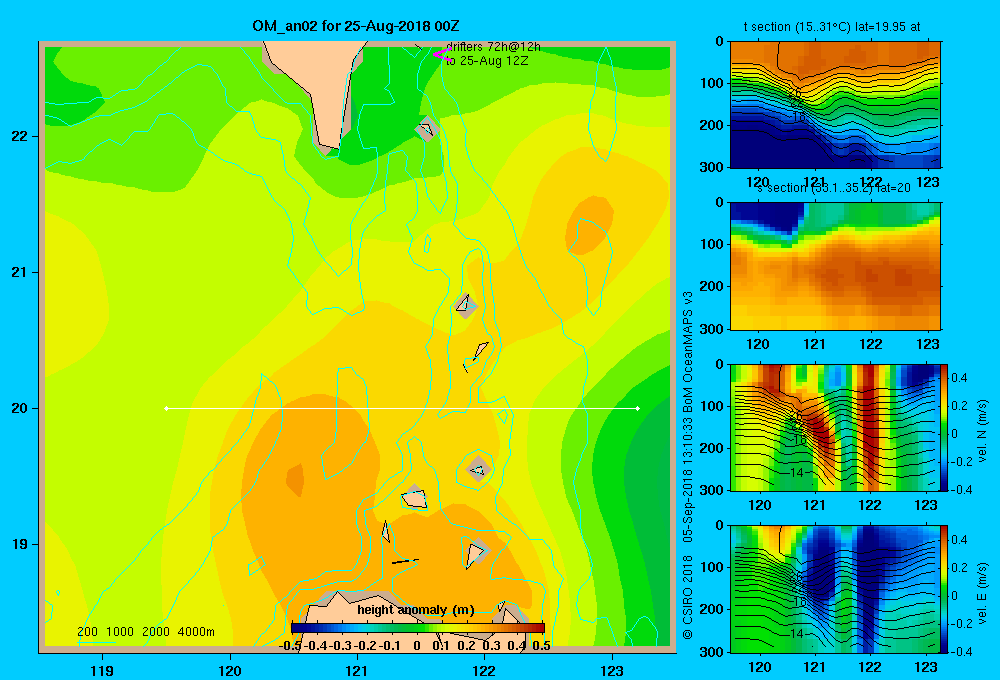Click the '200 1000 2000 4000m' depth contour legend
Screen dimensions: 1000x680
click(x=145, y=632)
